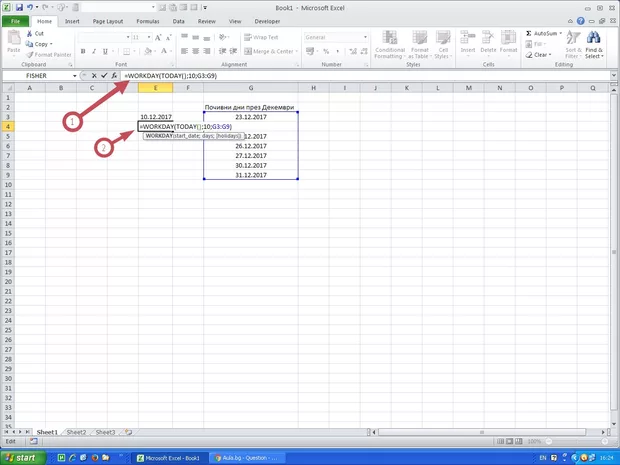Click the Cancel formula entry X icon
The width and height of the screenshot is (620, 465).
click(92, 76)
